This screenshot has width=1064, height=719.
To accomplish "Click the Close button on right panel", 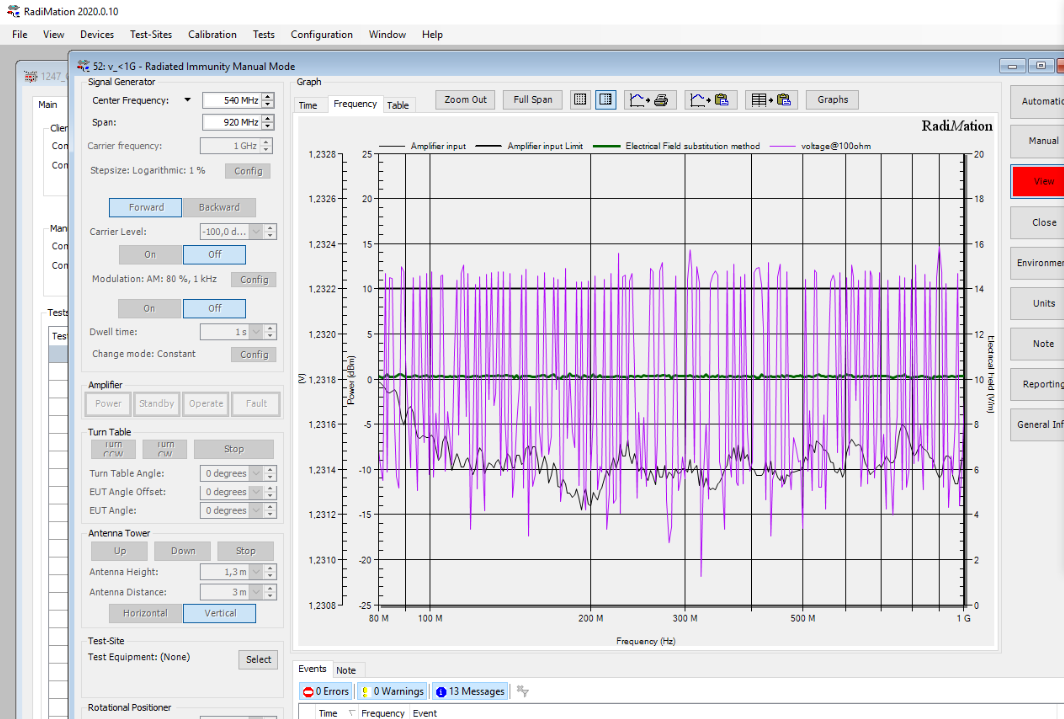I will tap(1038, 222).
